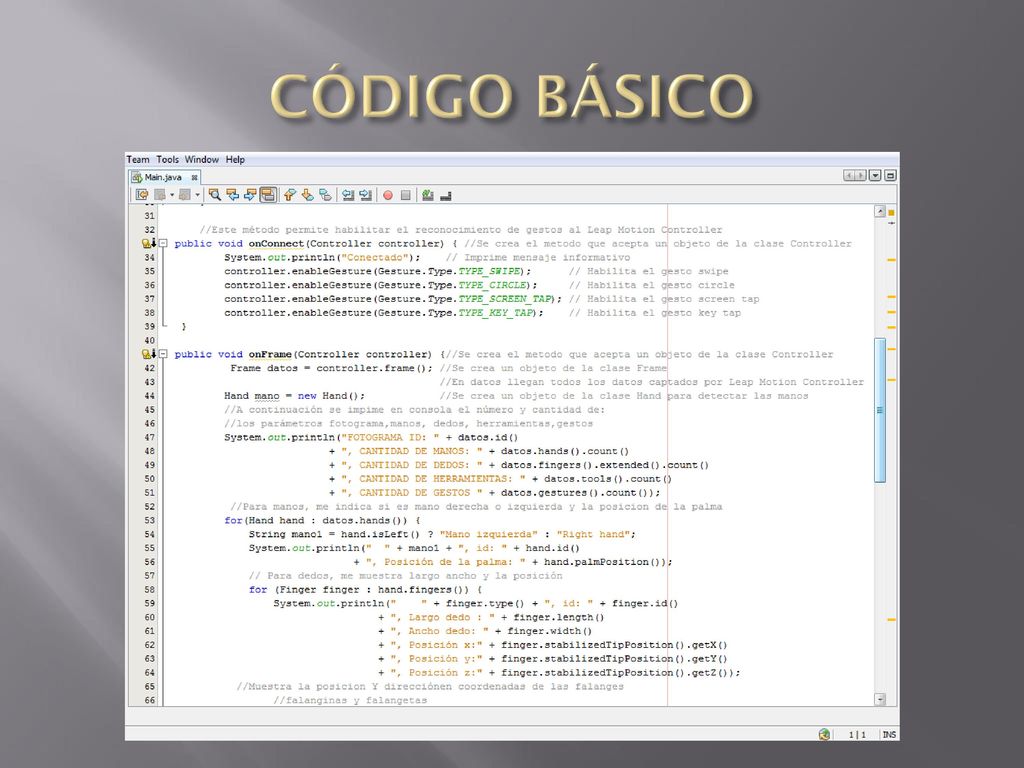
Task: Click the Shift Line Left icon
Action: (x=348, y=195)
